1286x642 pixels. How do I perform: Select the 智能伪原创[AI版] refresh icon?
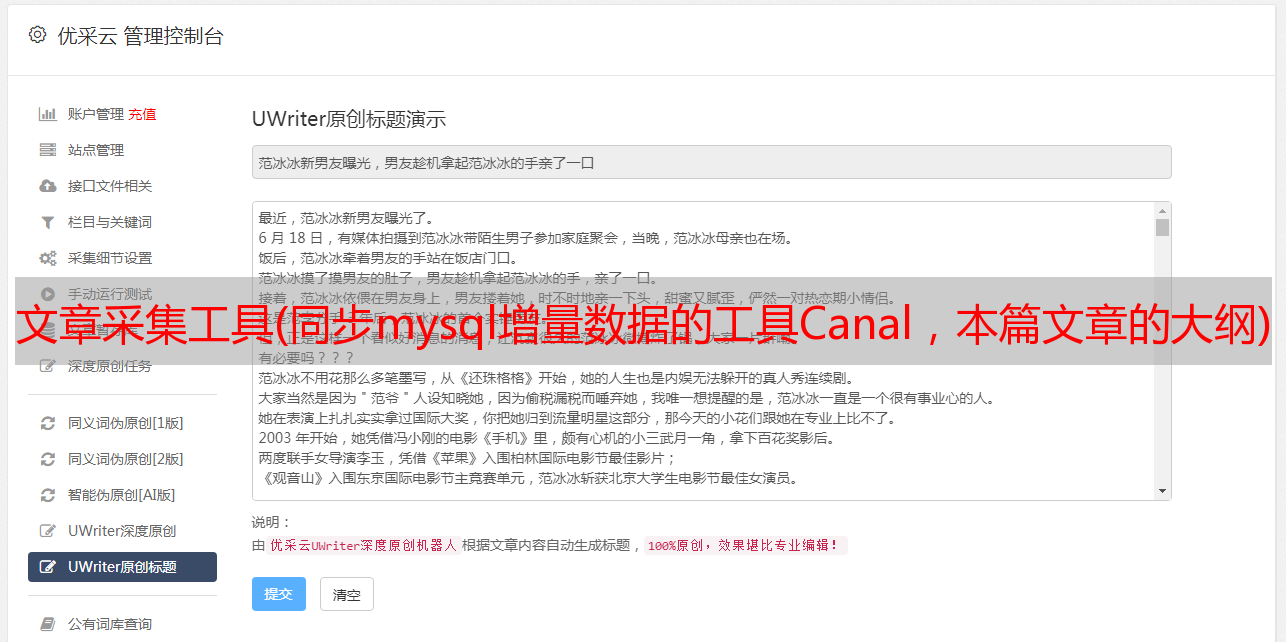(x=47, y=495)
